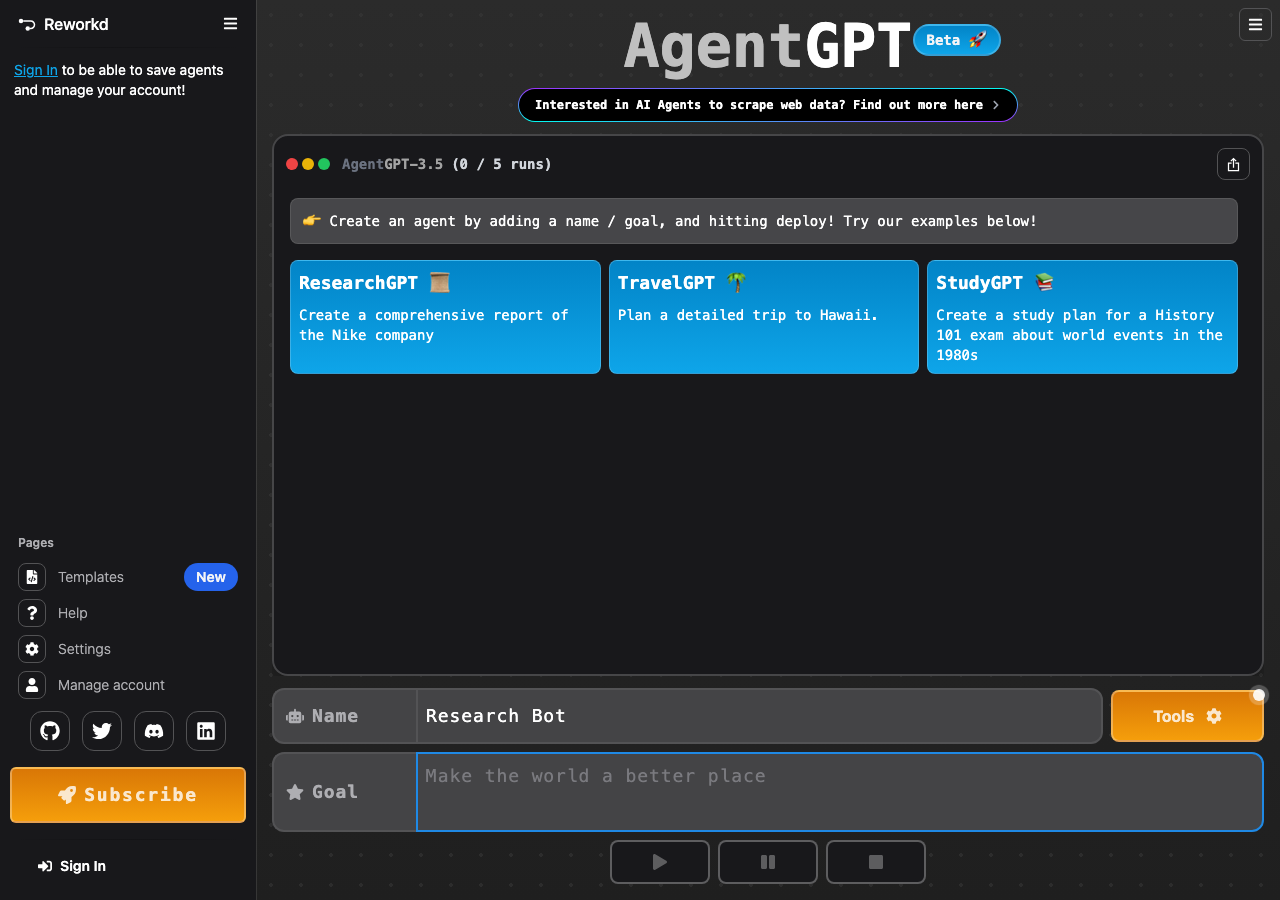Open the Templates page
This screenshot has height=900, width=1280.
[128, 577]
